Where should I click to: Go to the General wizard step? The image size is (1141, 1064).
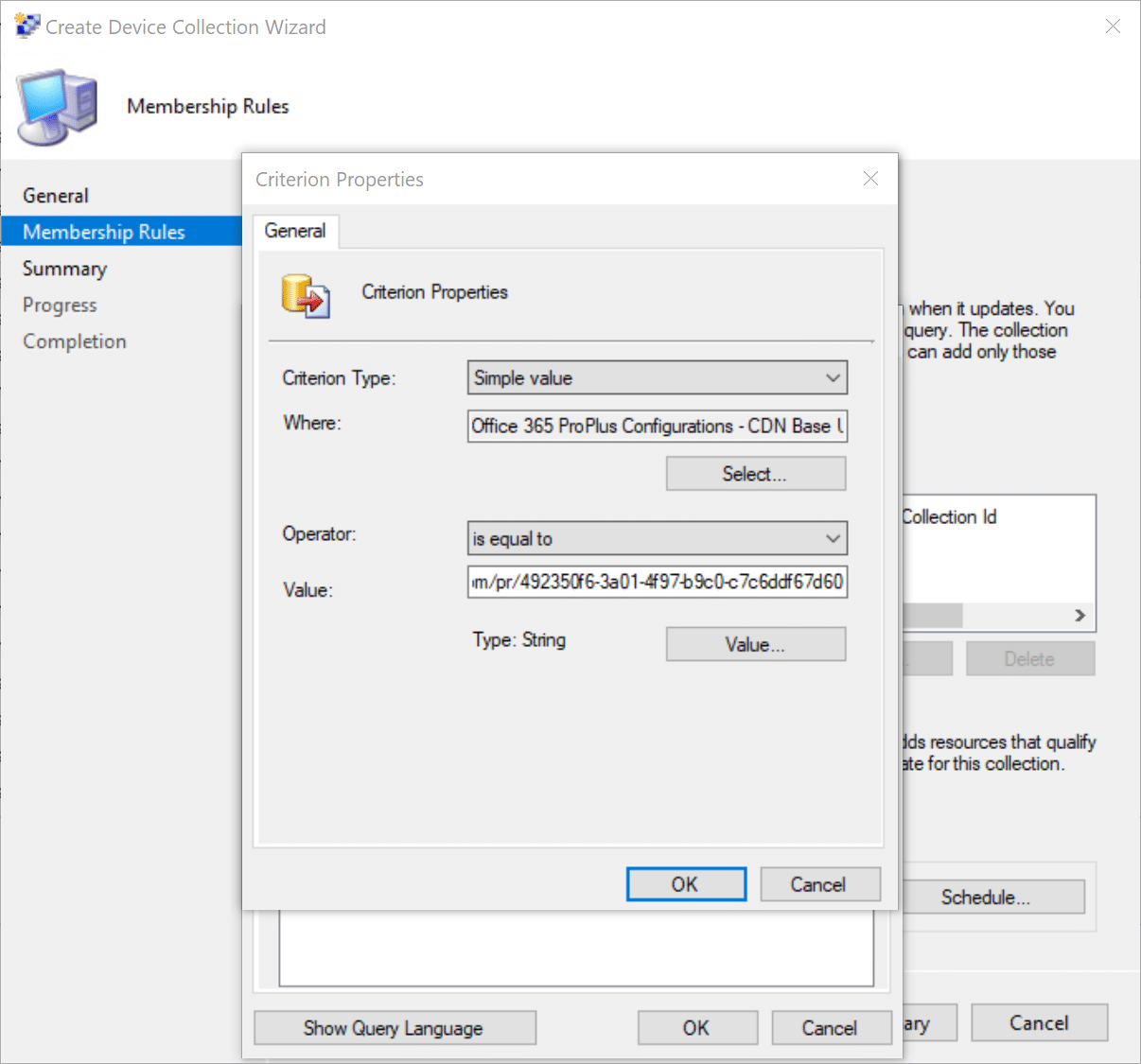(x=56, y=196)
